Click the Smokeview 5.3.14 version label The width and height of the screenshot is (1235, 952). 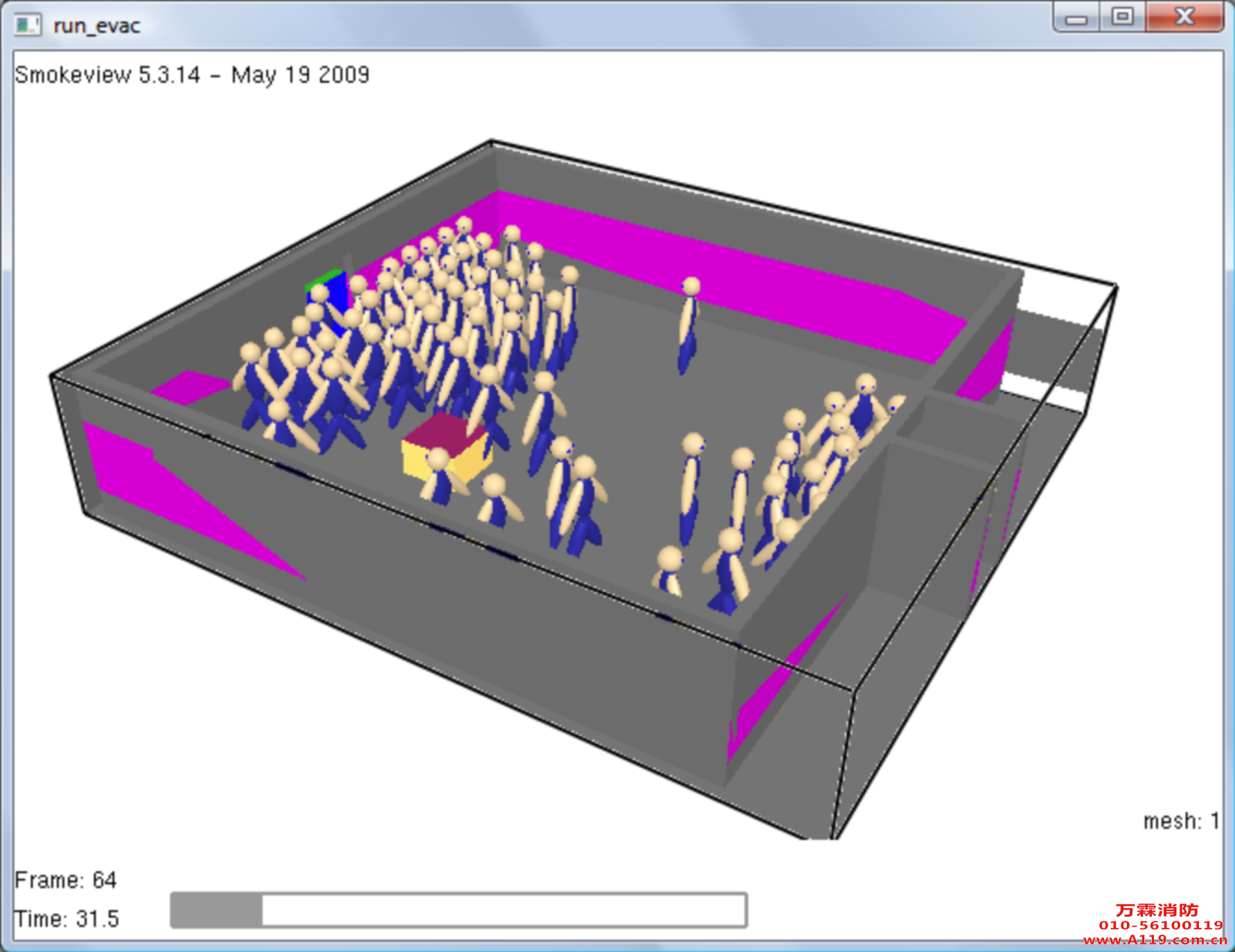tap(192, 75)
